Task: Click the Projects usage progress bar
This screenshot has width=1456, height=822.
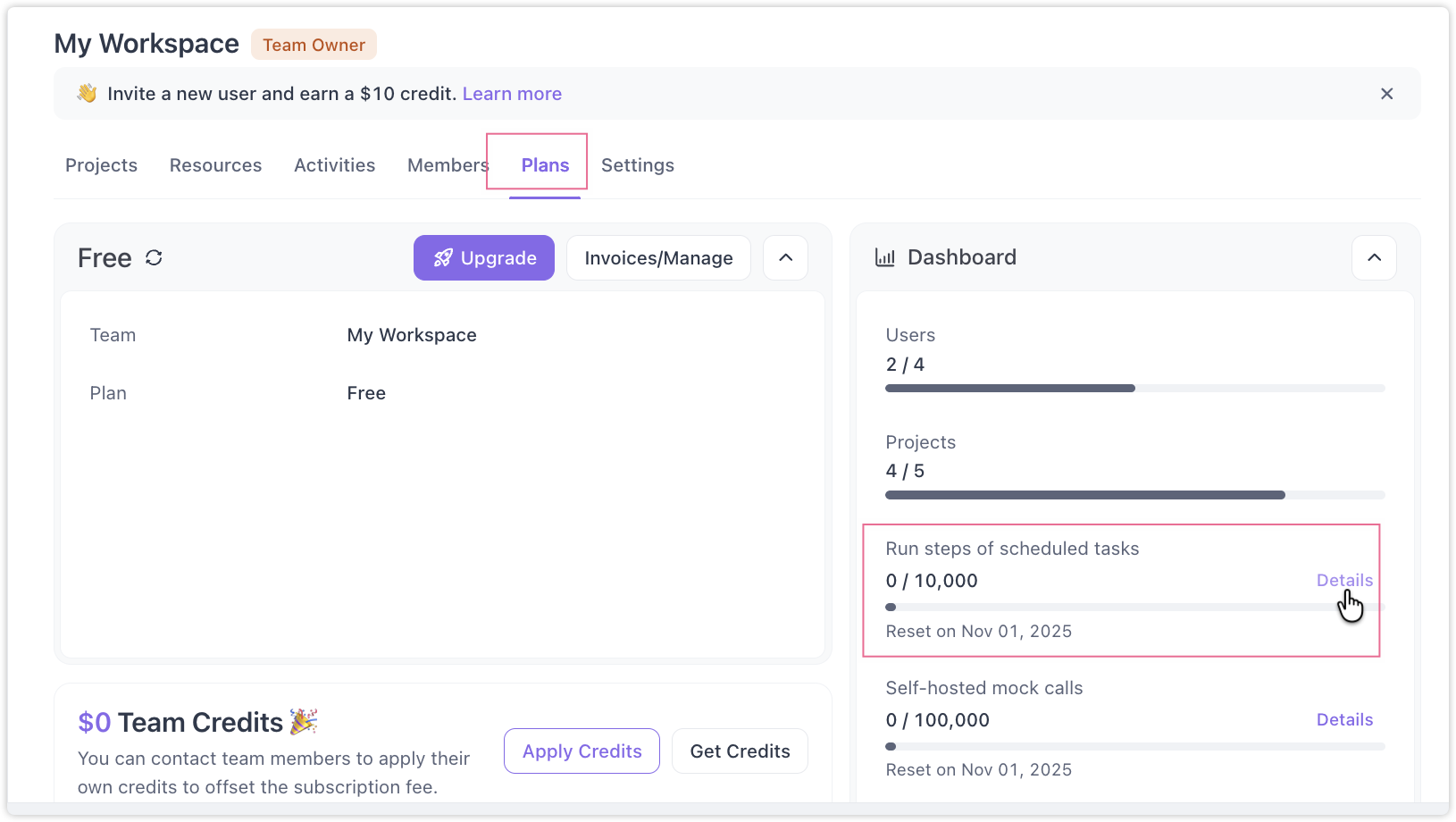Action: click(x=1134, y=495)
